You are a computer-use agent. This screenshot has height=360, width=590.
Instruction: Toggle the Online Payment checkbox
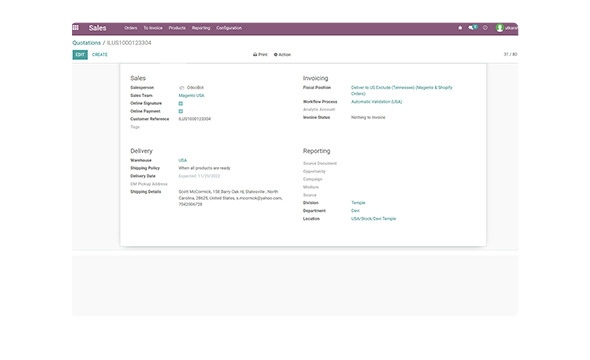pos(181,111)
